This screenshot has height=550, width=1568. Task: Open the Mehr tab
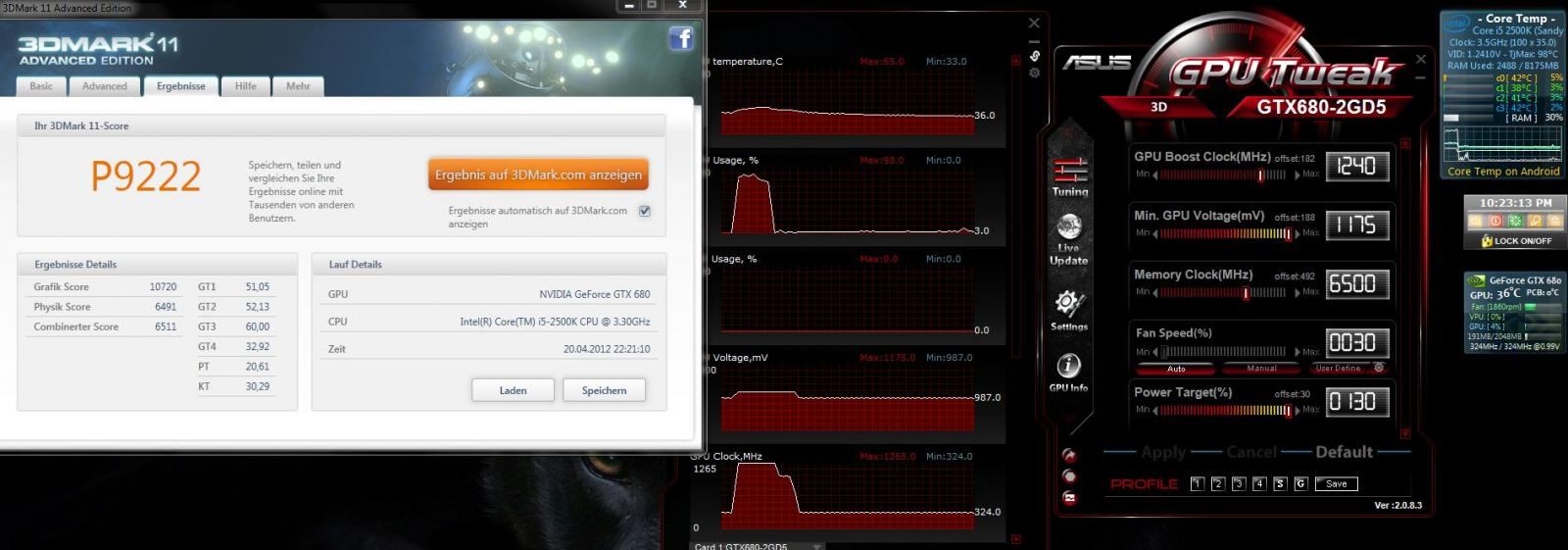point(298,86)
